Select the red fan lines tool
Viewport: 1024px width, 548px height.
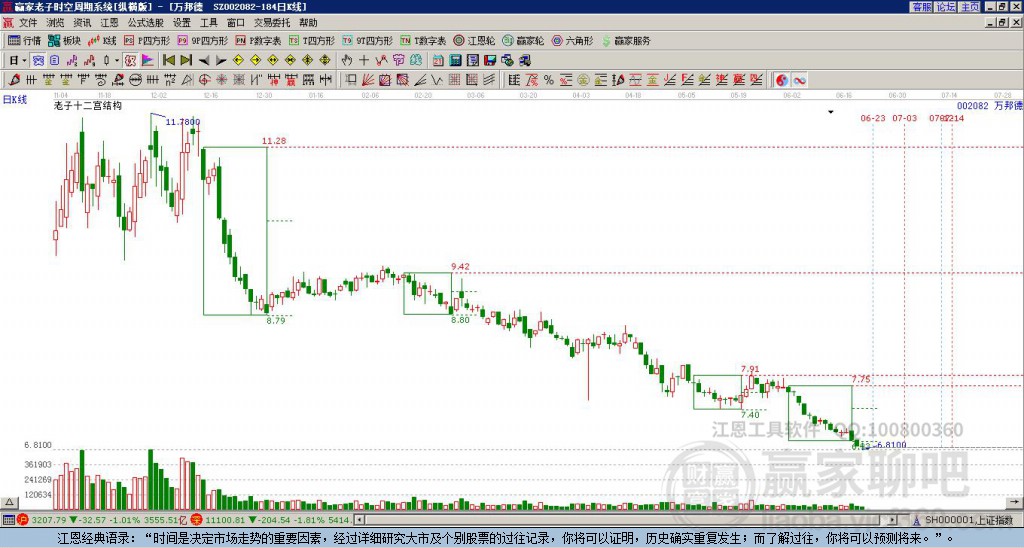click(x=368, y=80)
